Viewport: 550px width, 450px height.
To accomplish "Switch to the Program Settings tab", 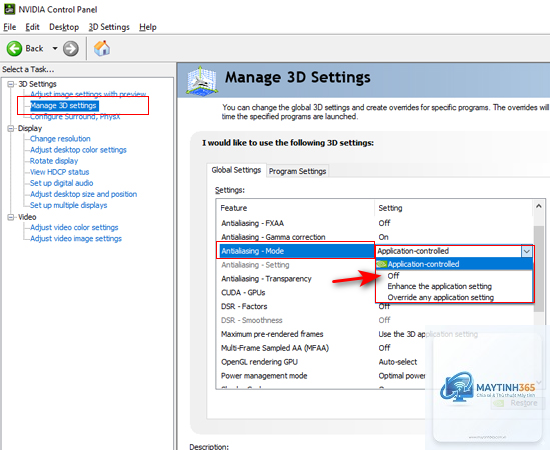I will click(x=297, y=171).
